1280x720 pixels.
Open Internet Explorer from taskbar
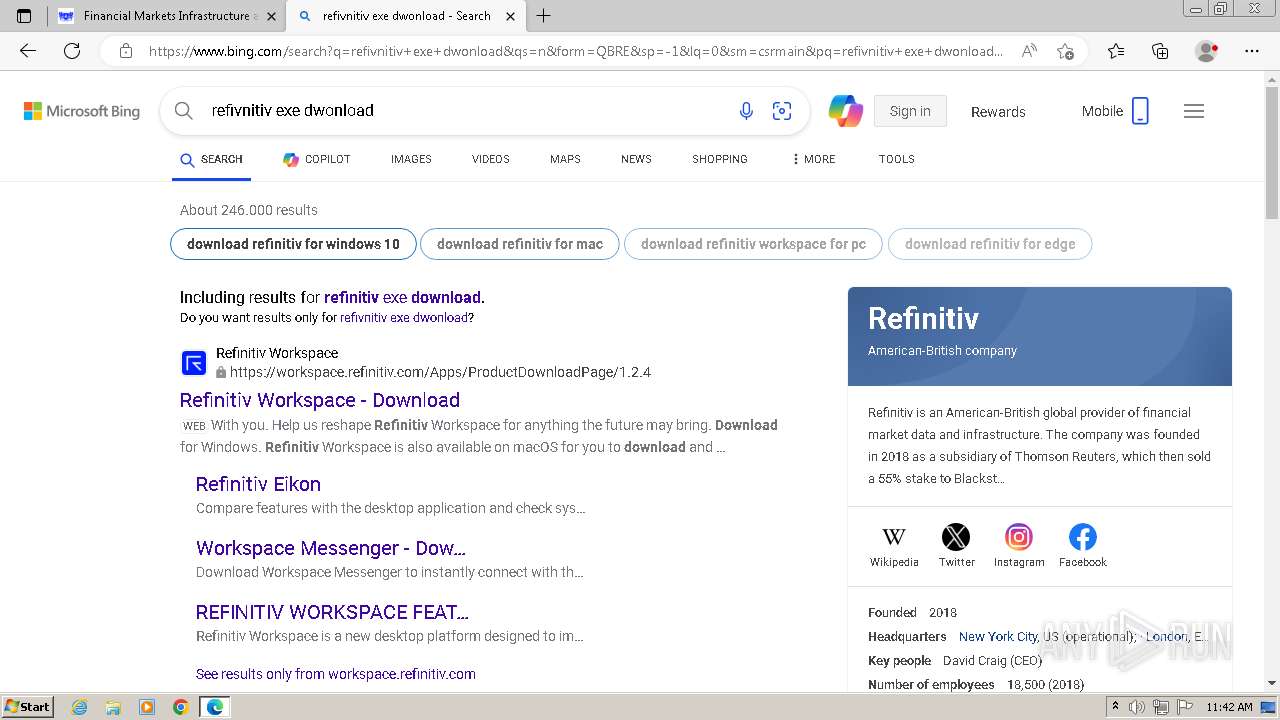80,707
